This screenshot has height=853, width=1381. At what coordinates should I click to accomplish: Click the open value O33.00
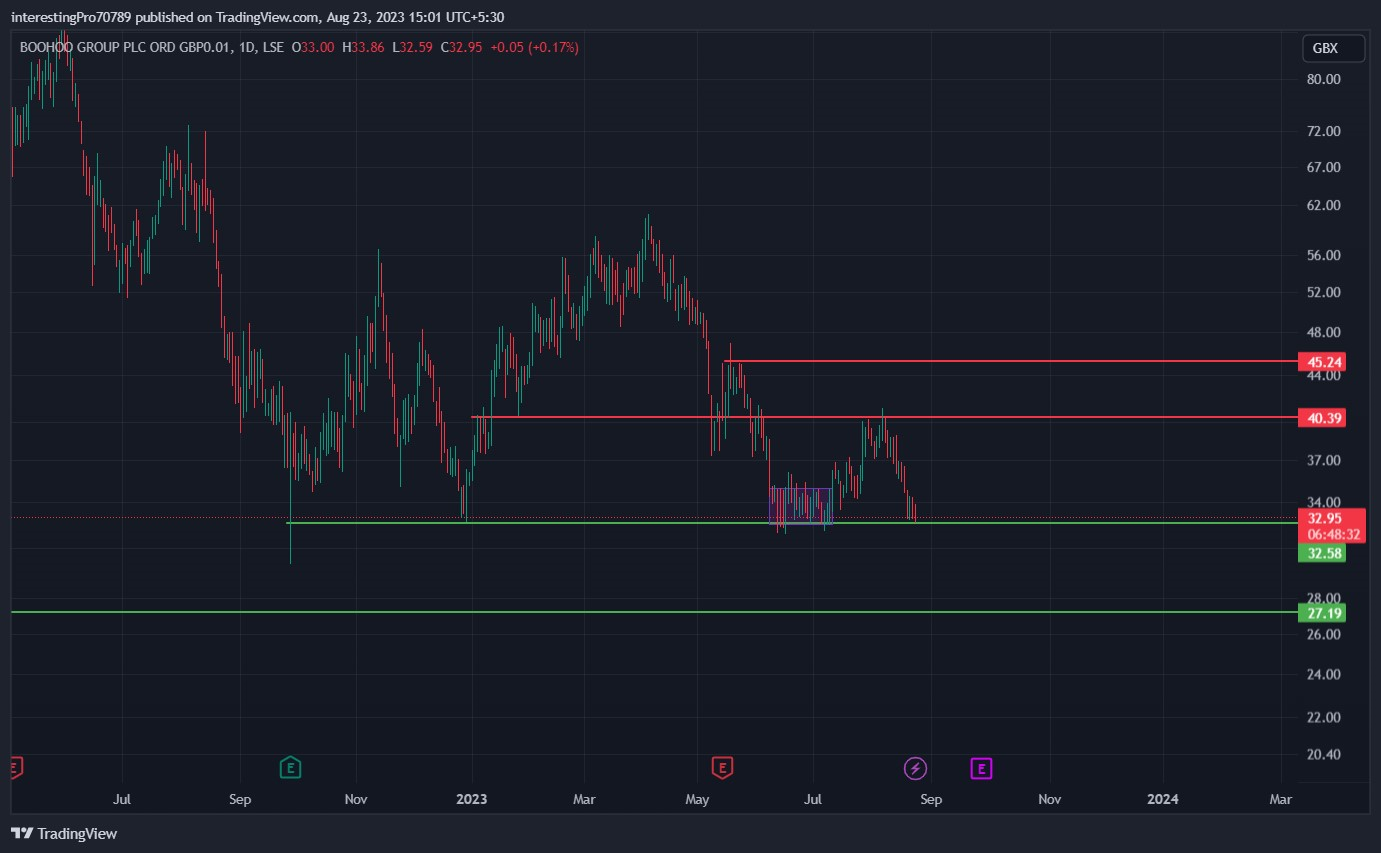point(311,47)
